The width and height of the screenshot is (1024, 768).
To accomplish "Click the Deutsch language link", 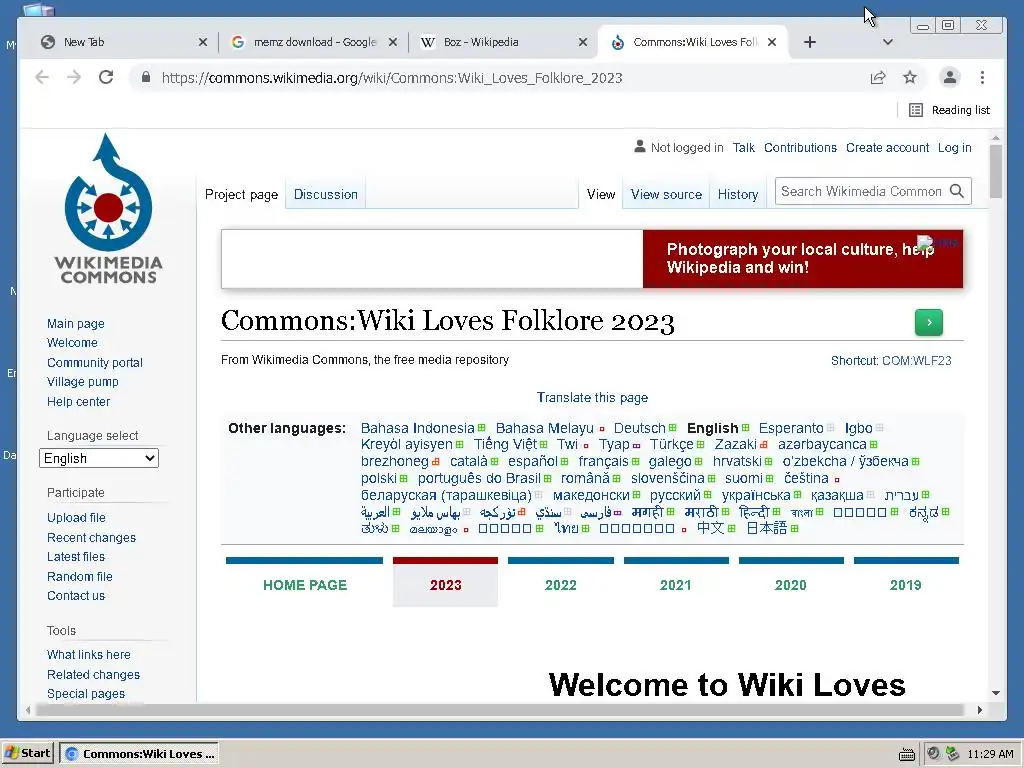I will pyautogui.click(x=639, y=428).
